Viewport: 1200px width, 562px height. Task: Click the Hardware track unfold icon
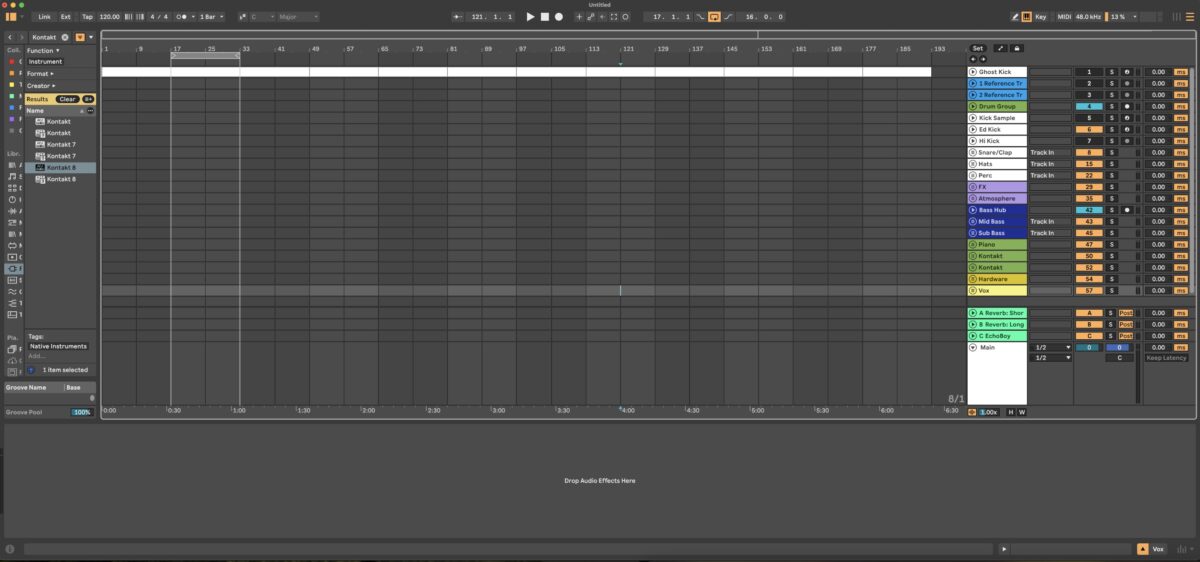click(x=972, y=279)
